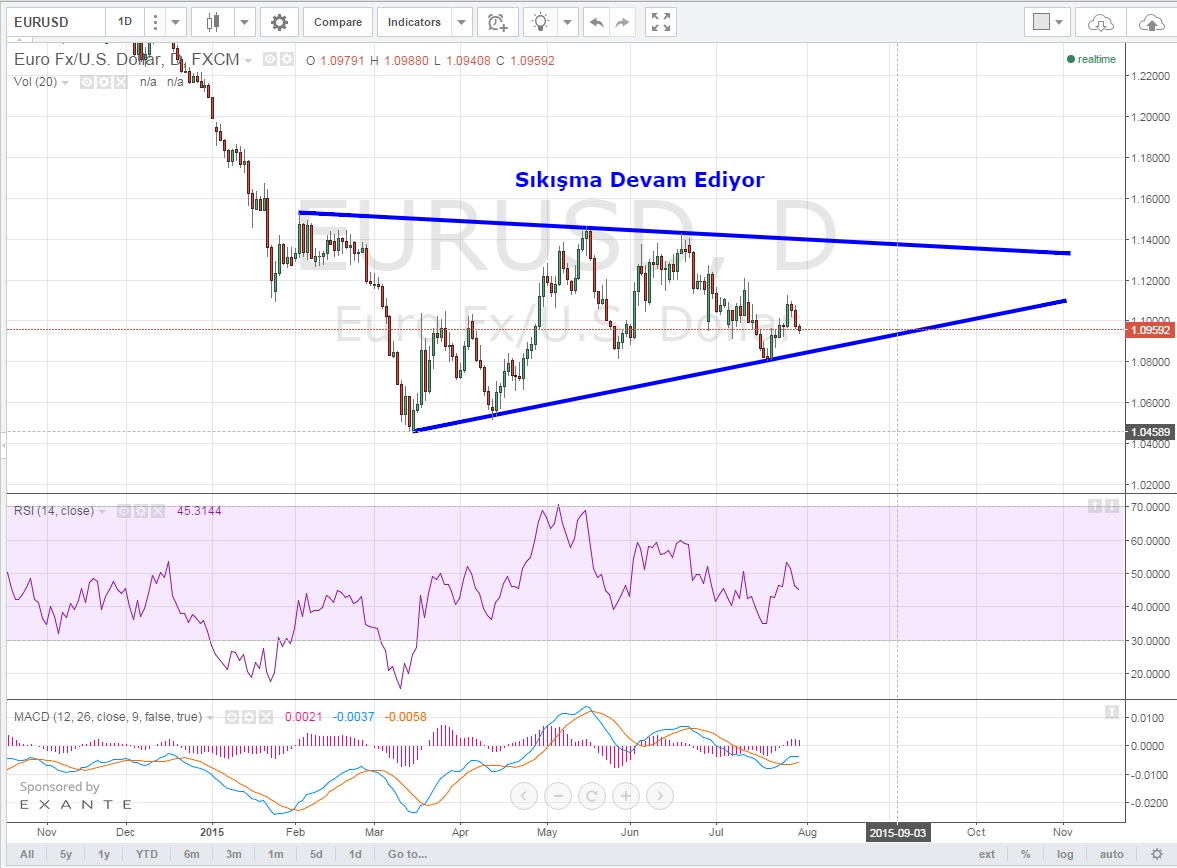
Task: Click the candlestick chart style icon
Action: [x=212, y=22]
